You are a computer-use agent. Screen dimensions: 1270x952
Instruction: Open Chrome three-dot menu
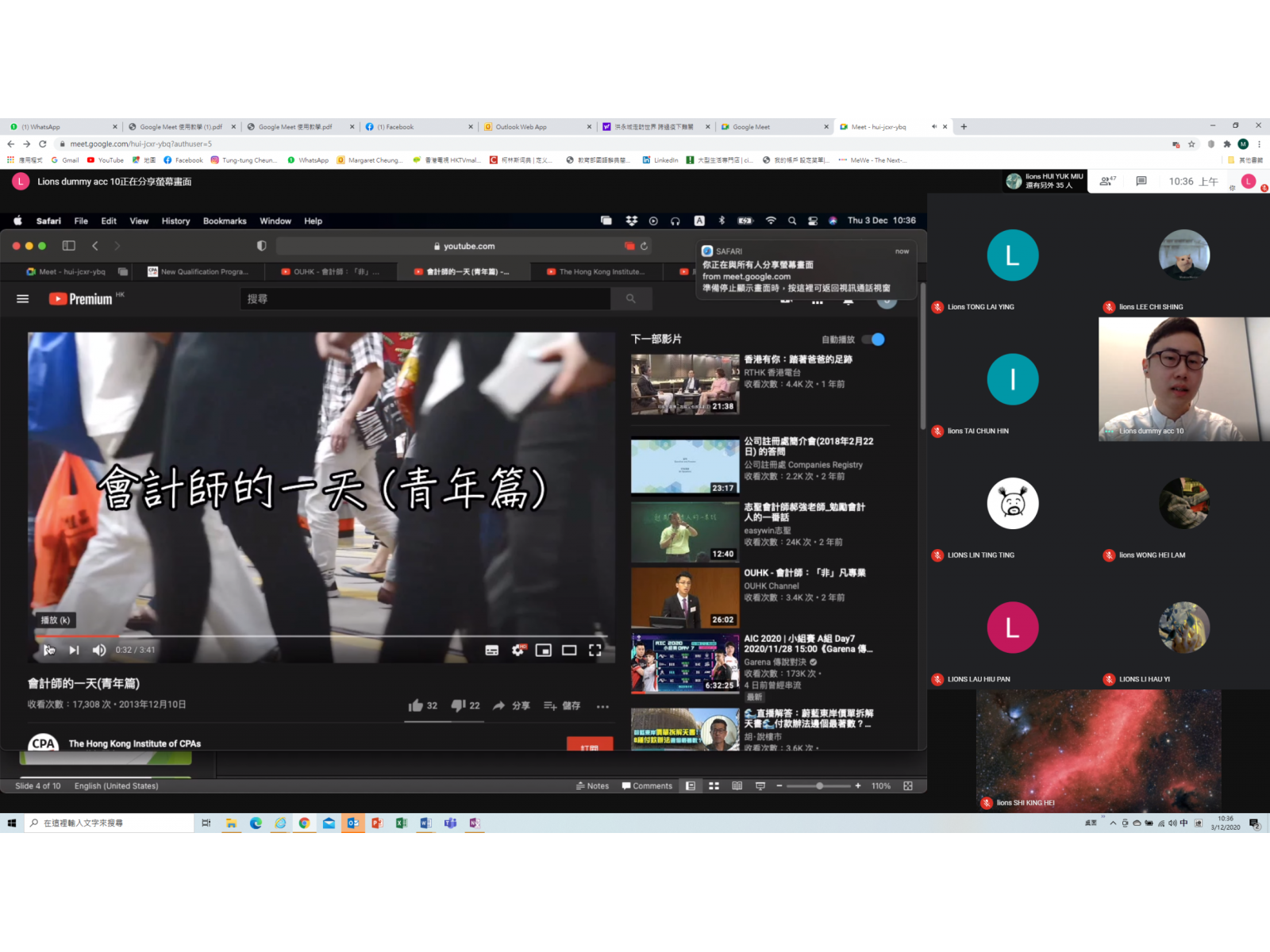tap(1259, 144)
